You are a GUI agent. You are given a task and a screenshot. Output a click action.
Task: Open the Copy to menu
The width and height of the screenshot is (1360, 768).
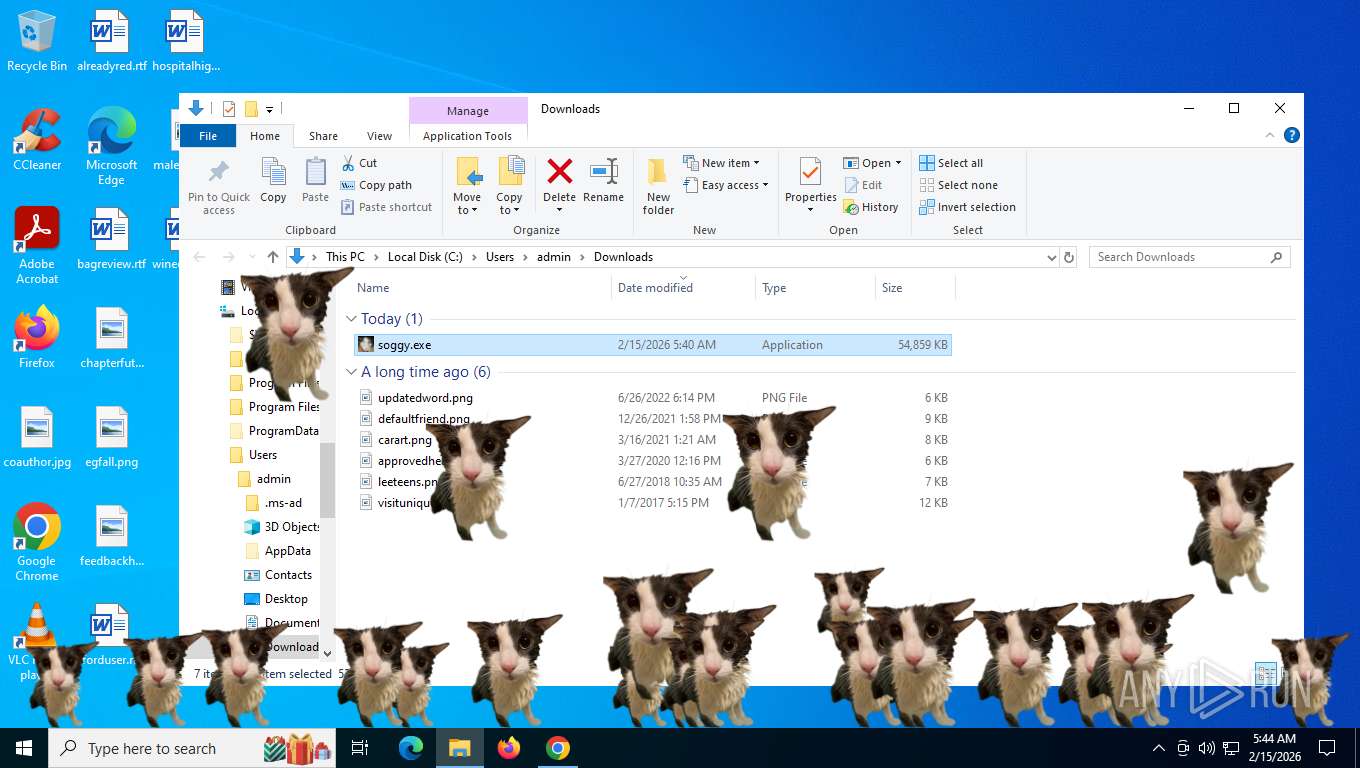pyautogui.click(x=510, y=186)
